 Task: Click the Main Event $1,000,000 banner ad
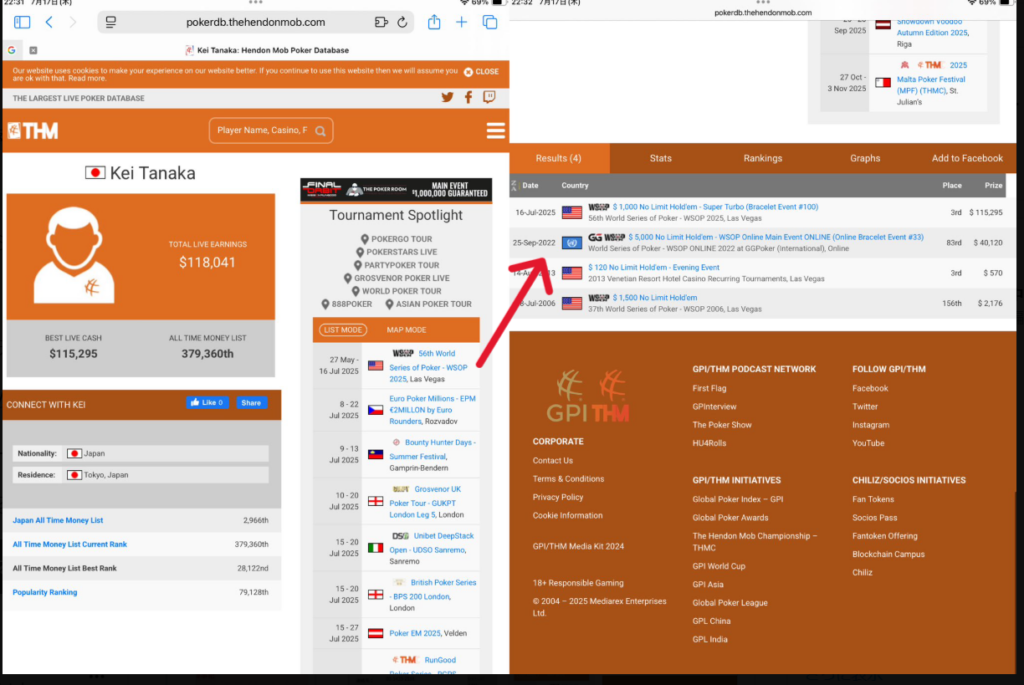point(396,189)
